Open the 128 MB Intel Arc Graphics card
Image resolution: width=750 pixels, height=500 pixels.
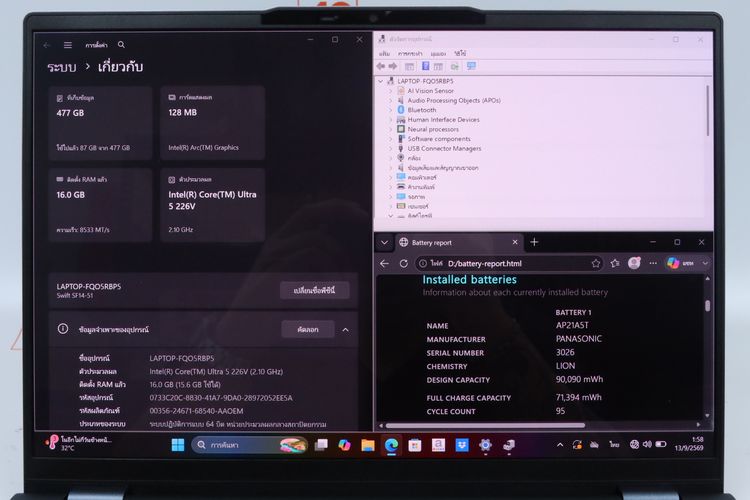pyautogui.click(x=212, y=123)
